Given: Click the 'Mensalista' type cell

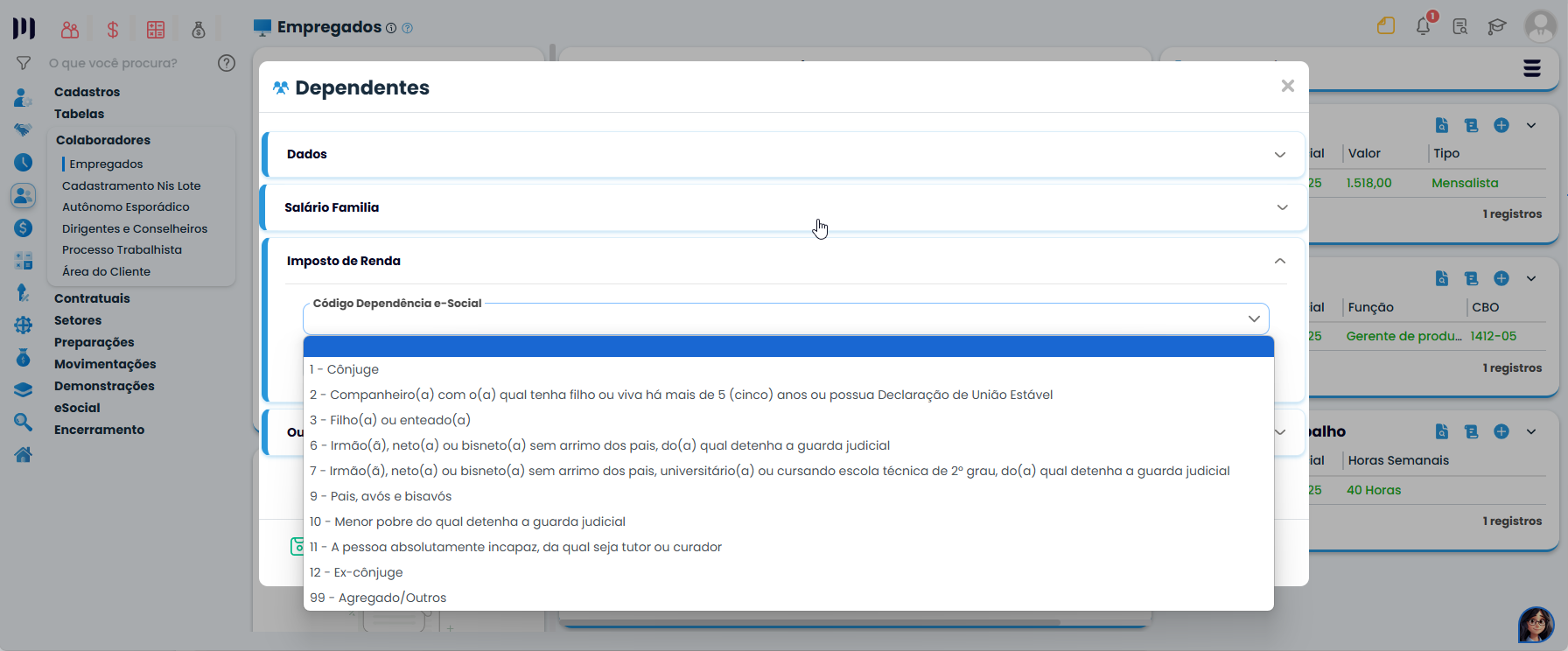Looking at the screenshot, I should [1465, 183].
